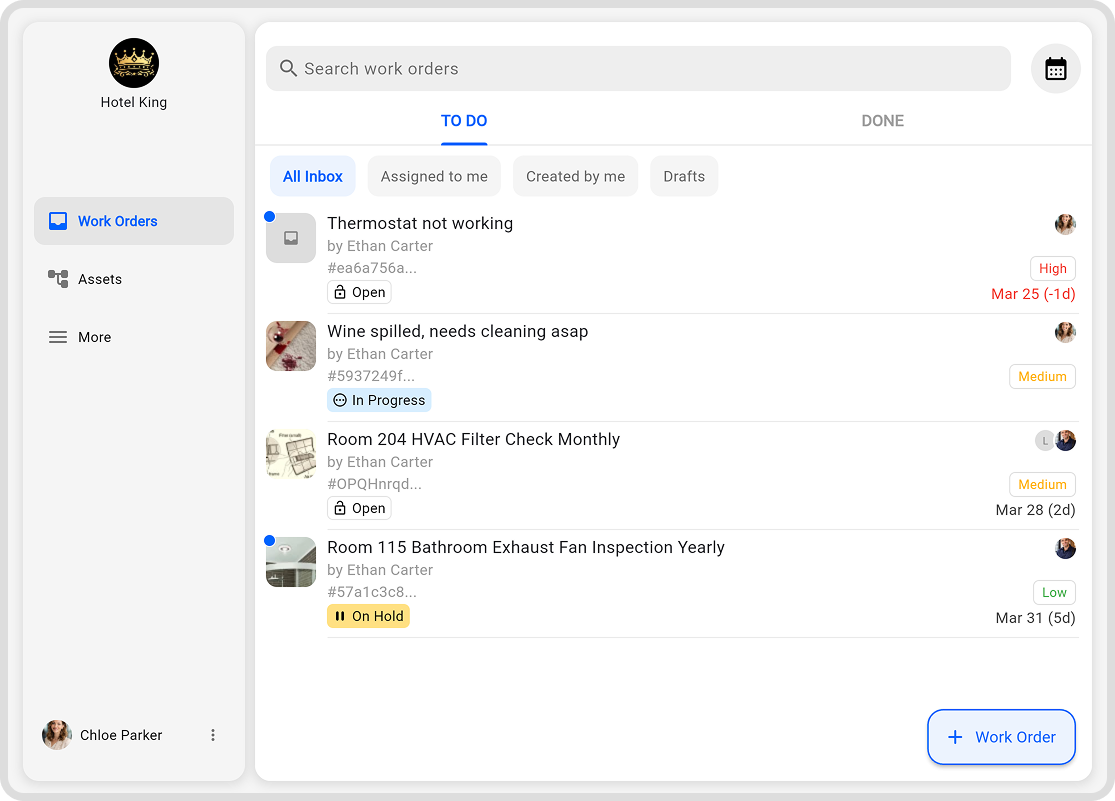Switch to the DONE tab
The image size is (1115, 801).
tap(882, 121)
